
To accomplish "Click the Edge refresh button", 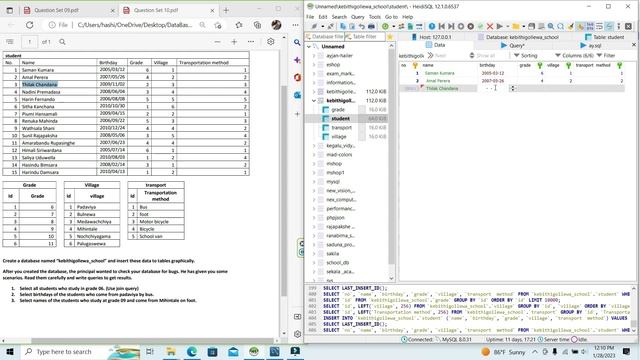I will (29, 25).
